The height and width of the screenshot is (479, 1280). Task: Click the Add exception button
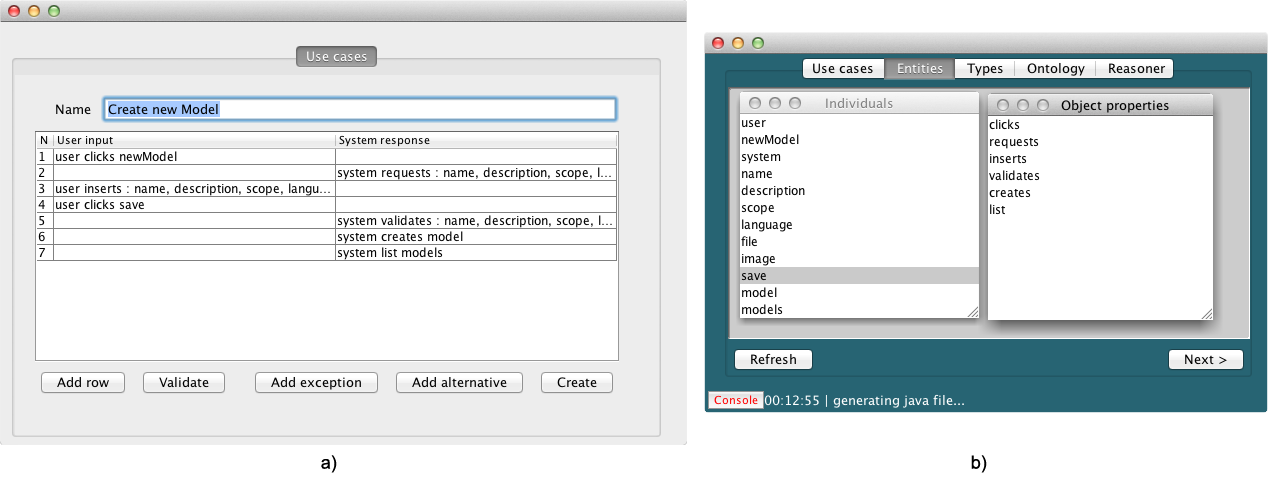click(316, 382)
